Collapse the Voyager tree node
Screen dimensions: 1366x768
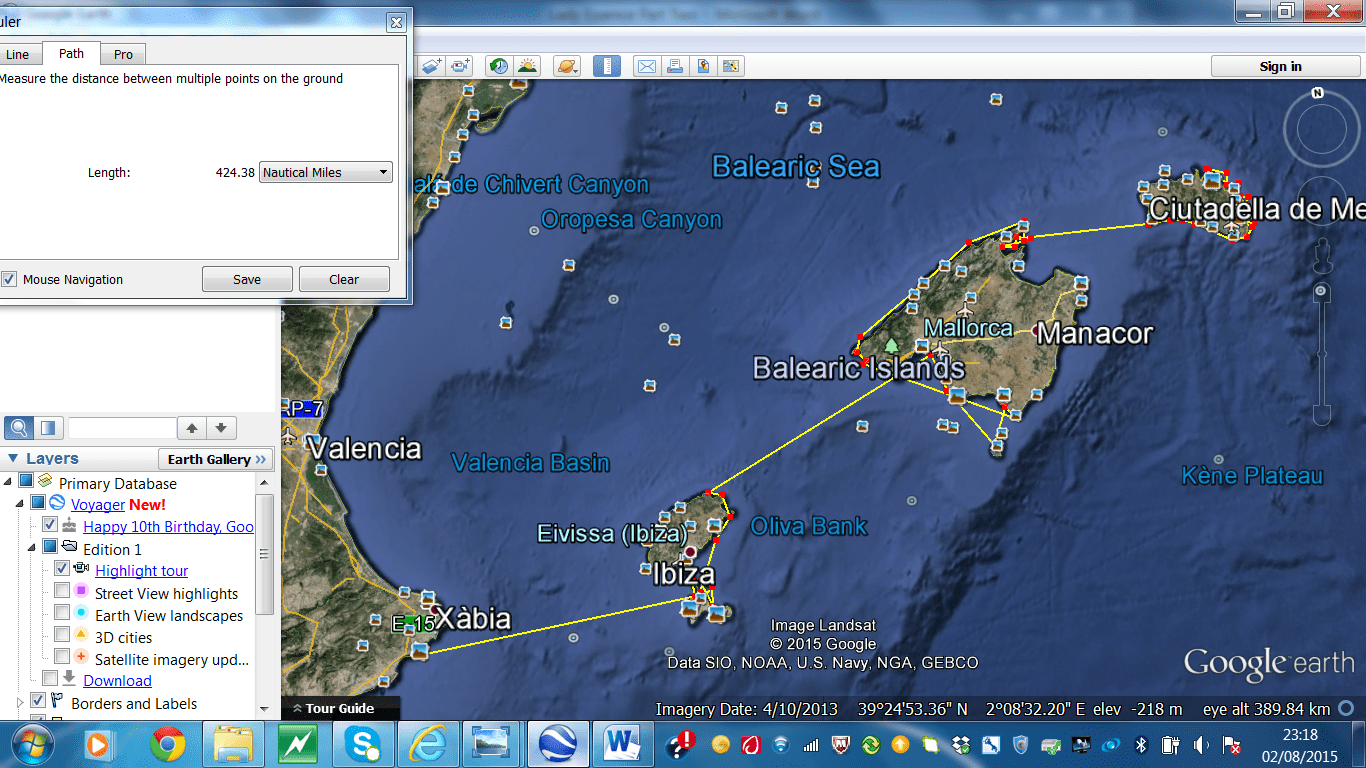pos(20,503)
